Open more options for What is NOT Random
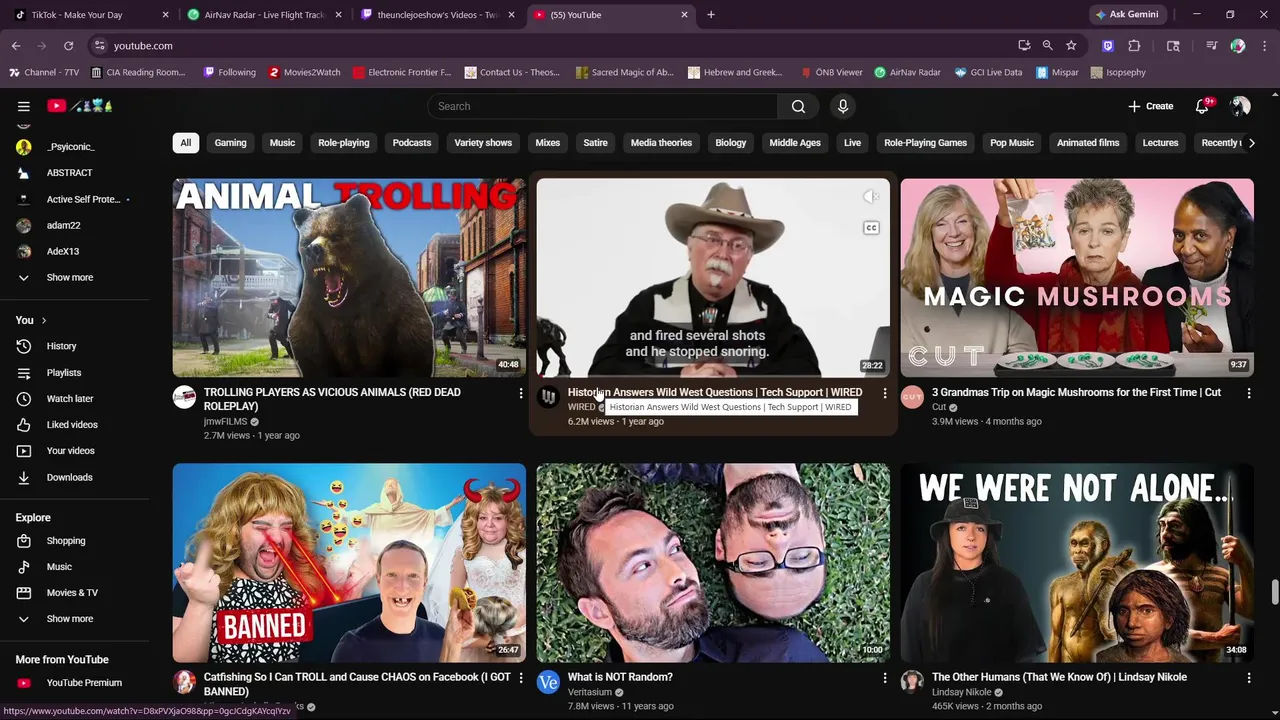This screenshot has height=720, width=1280. click(884, 678)
